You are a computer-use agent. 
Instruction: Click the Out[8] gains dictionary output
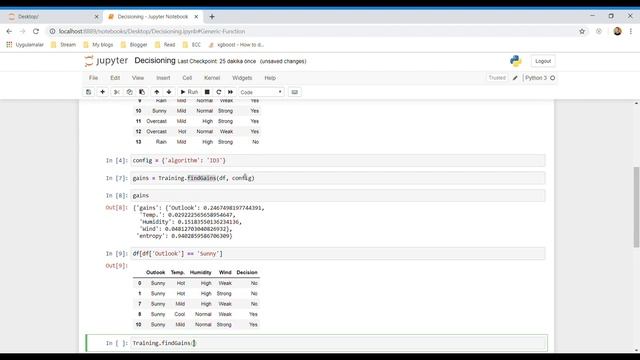(x=199, y=222)
